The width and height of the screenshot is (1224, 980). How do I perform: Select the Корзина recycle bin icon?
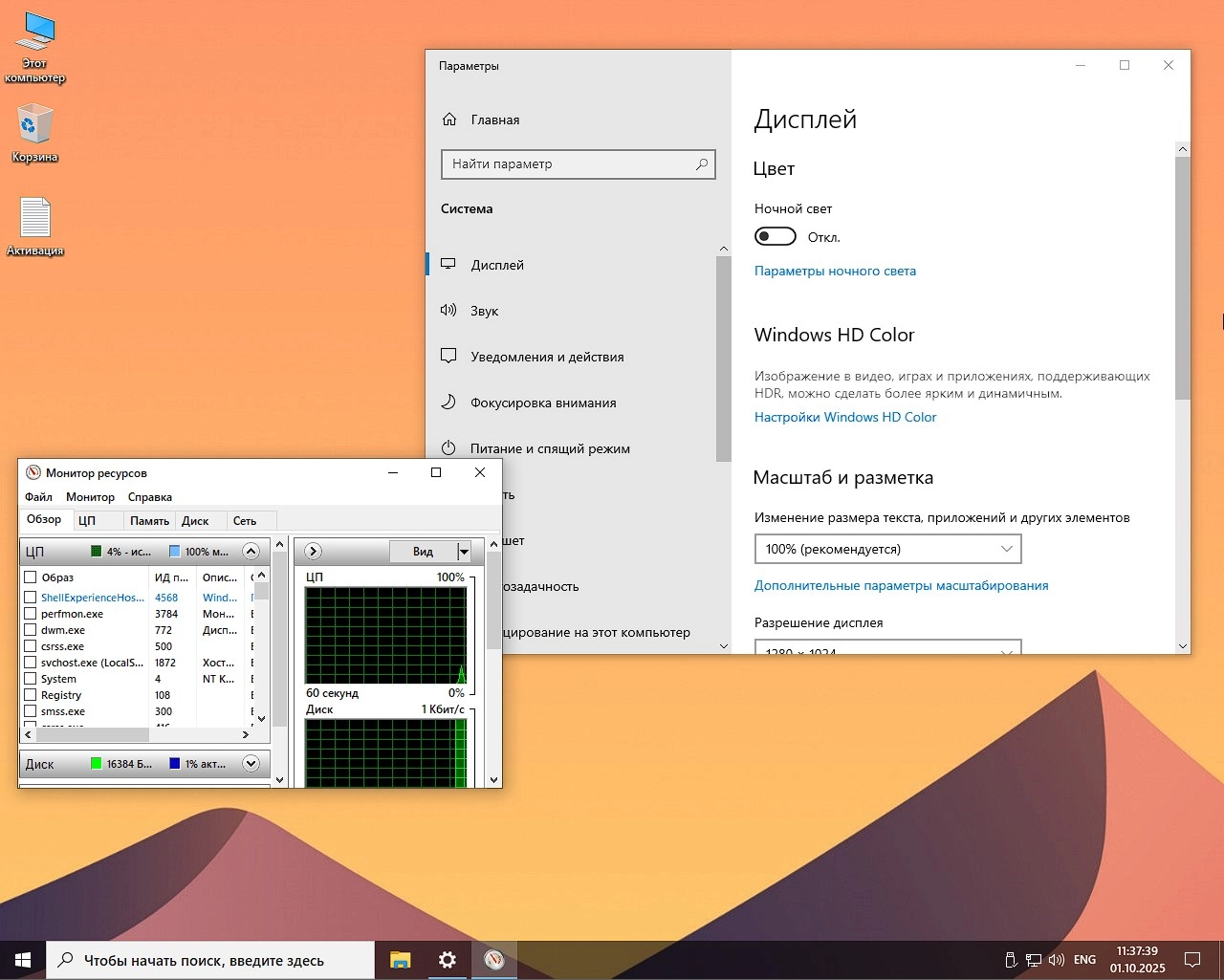click(35, 133)
